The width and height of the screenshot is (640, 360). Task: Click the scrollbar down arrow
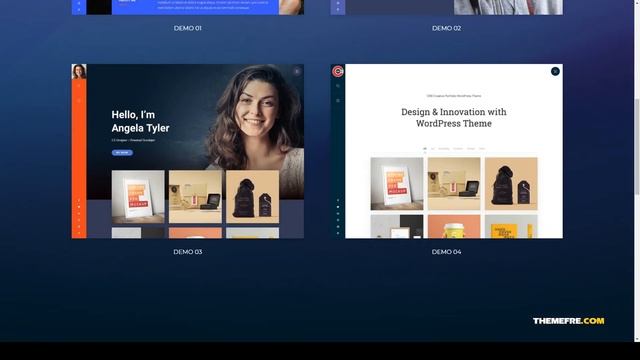(x=637, y=339)
